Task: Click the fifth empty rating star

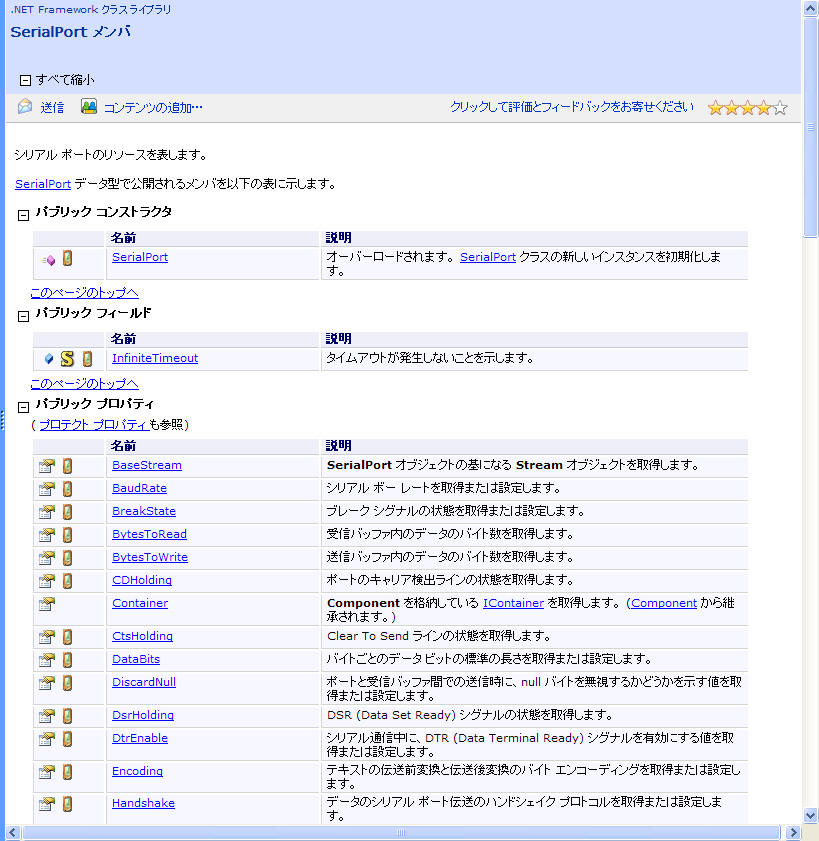Action: (780, 108)
